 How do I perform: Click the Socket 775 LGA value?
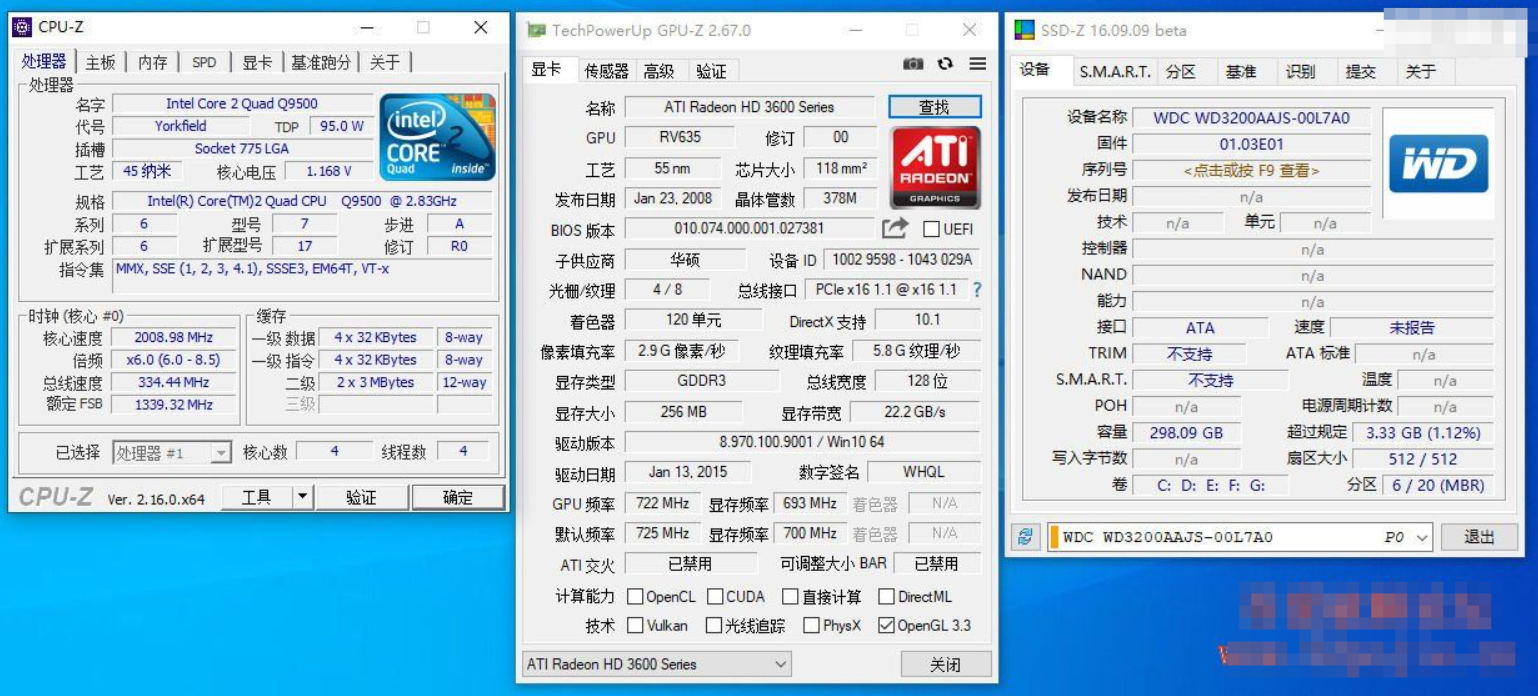coord(242,148)
